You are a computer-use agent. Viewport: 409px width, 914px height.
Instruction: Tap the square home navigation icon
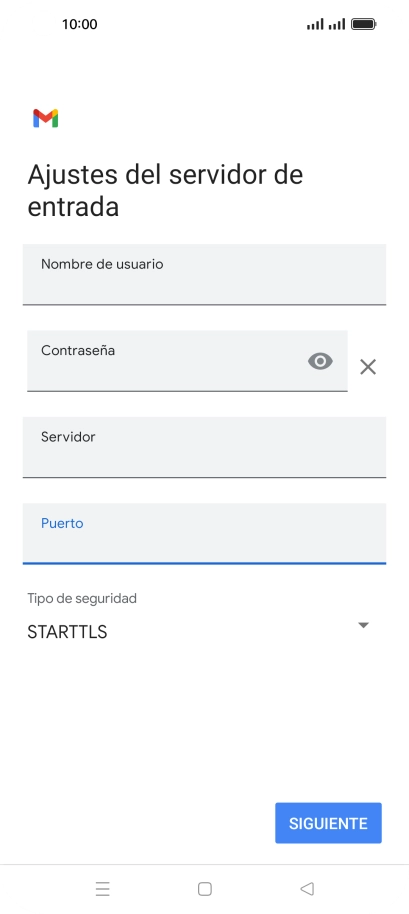point(204,889)
